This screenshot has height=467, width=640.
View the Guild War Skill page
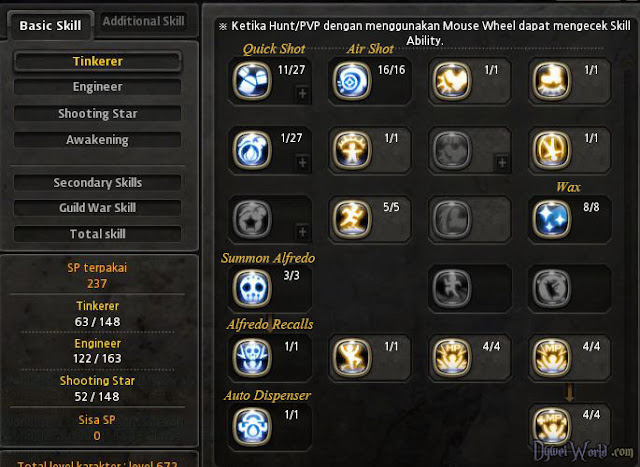tap(98, 207)
